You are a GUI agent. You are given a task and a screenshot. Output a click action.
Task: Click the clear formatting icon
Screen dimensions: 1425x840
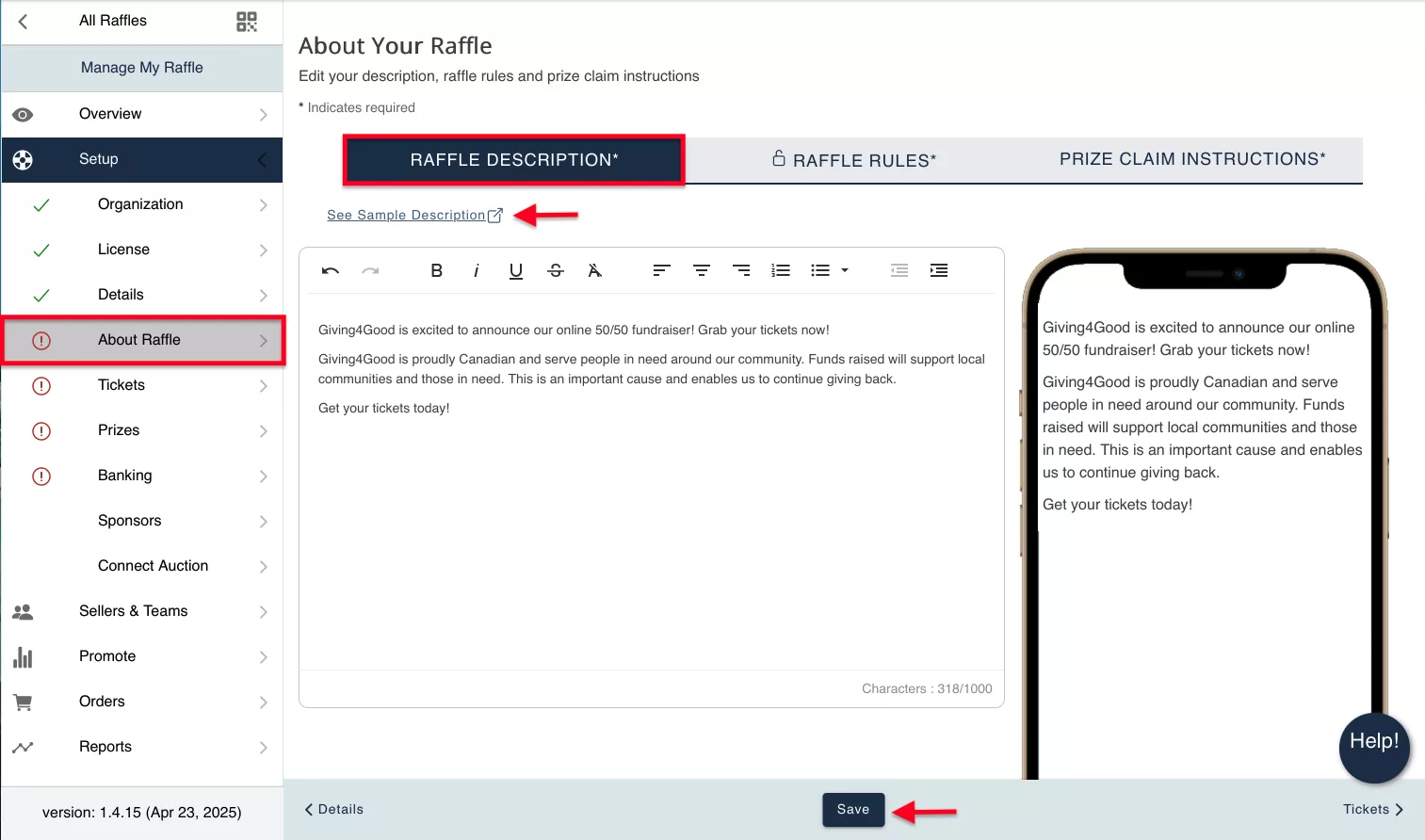594,270
